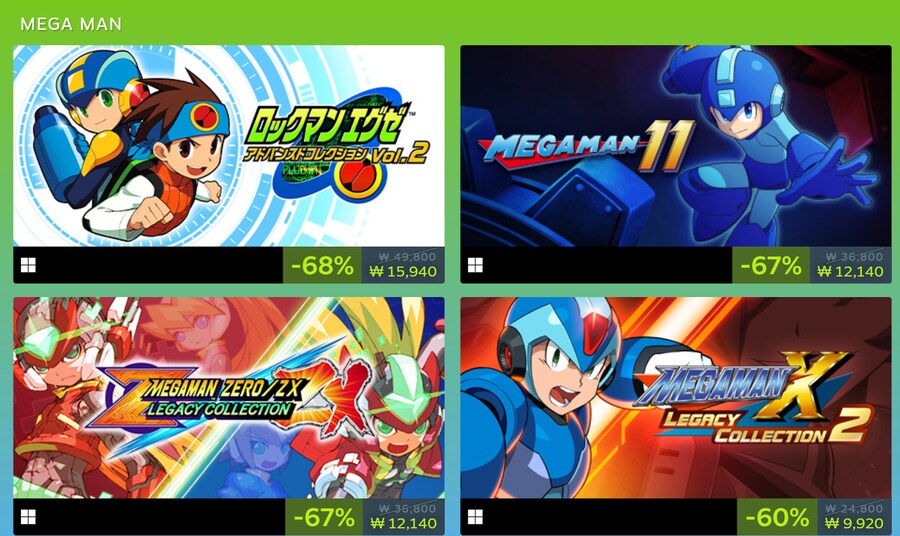The height and width of the screenshot is (536, 900).
Task: Click the original price ₩ 49,800
Action: [408, 257]
